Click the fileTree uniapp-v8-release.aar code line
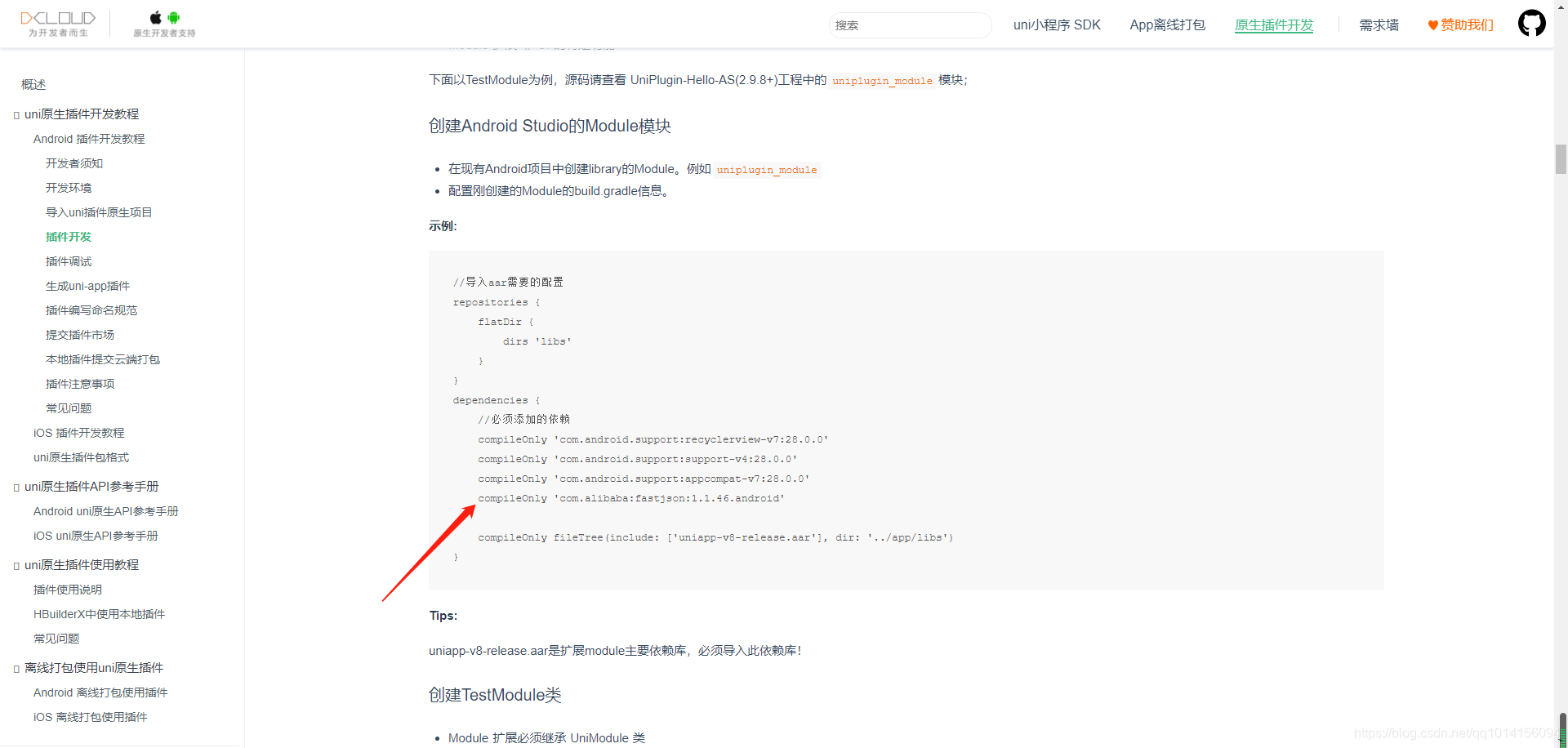The width and height of the screenshot is (1568, 748). (x=715, y=537)
